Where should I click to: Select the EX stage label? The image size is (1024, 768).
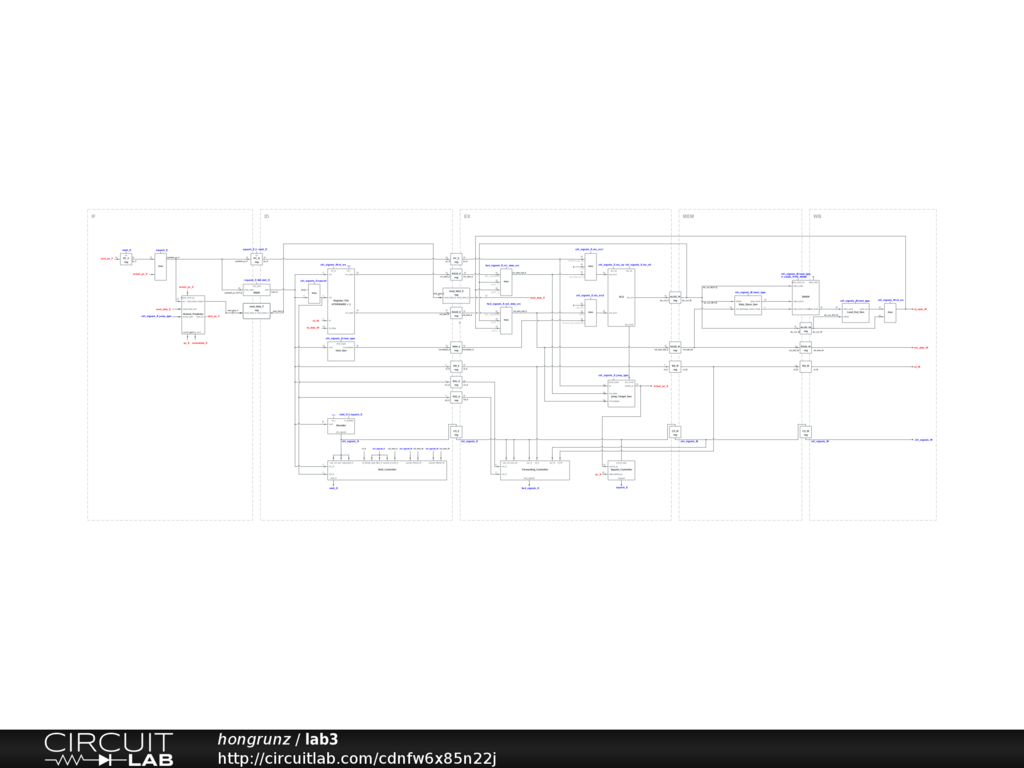(467, 216)
